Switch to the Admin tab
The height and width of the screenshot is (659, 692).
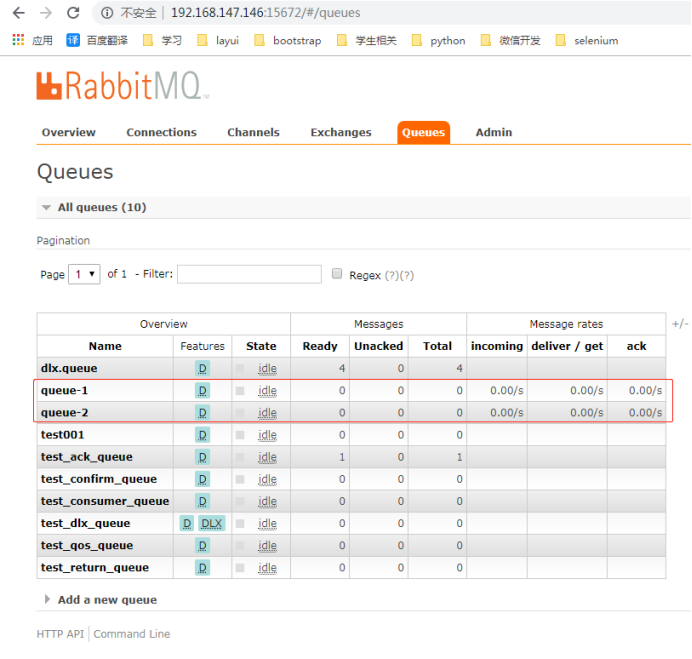point(494,132)
